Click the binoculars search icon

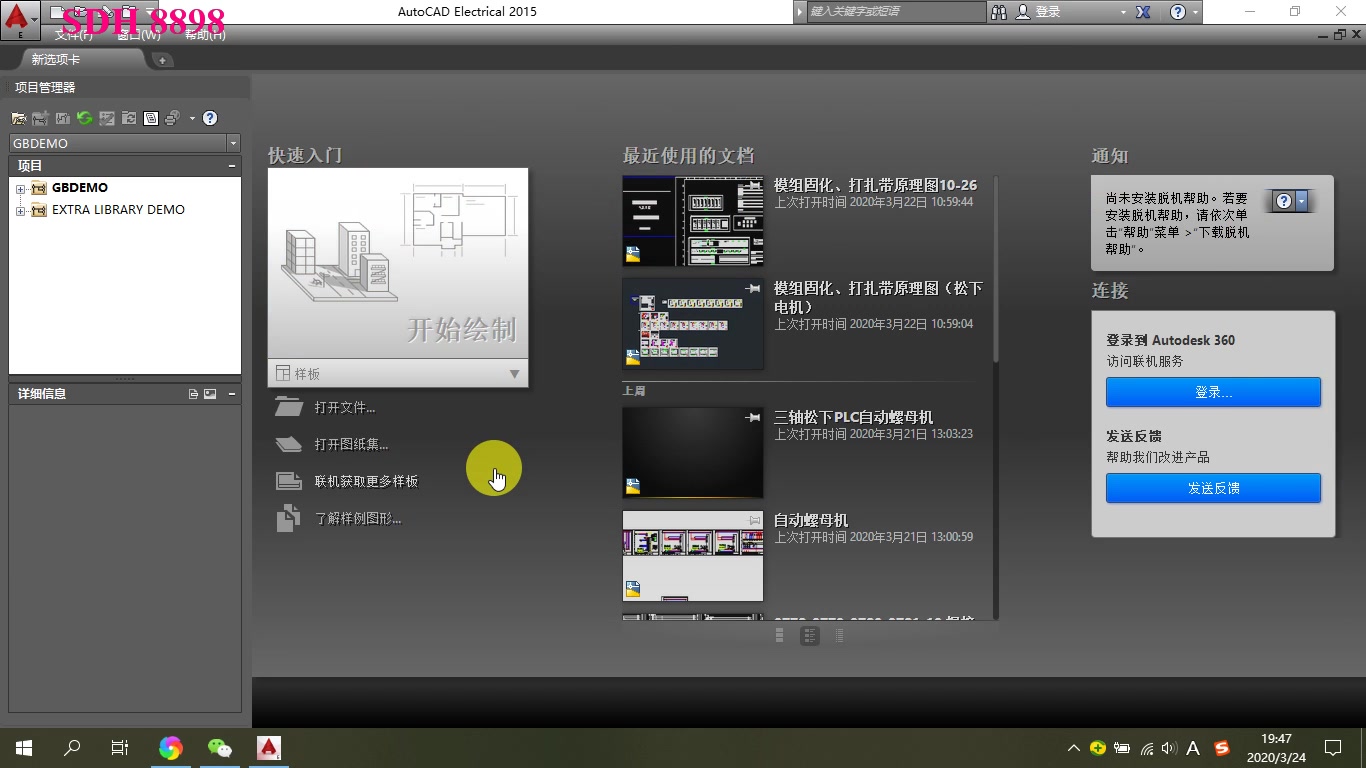(999, 12)
